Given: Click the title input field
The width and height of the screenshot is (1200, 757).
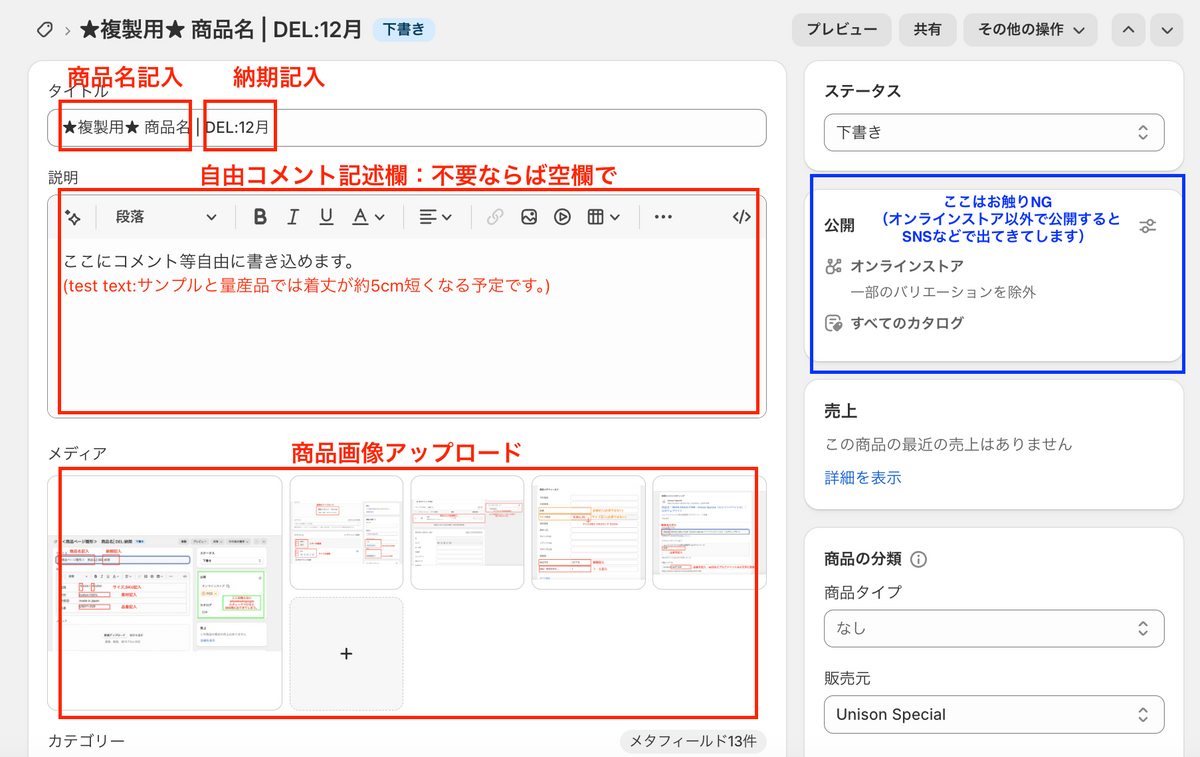Looking at the screenshot, I should click(x=407, y=128).
